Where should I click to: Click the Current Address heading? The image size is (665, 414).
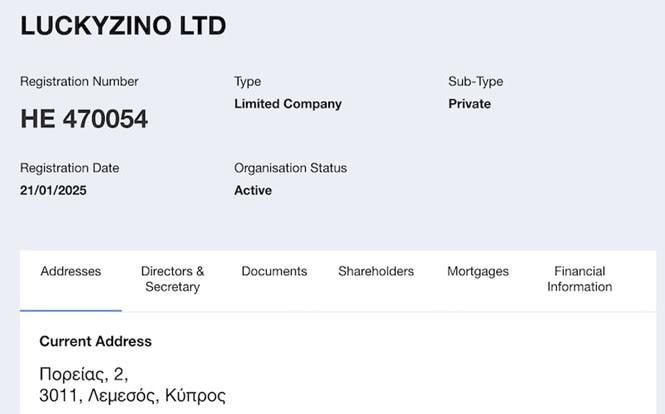(95, 341)
